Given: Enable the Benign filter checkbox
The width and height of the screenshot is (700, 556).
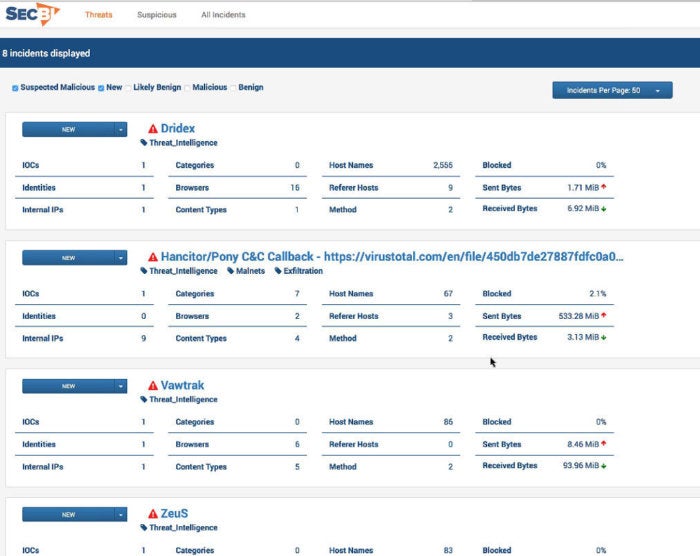Looking at the screenshot, I should [233, 88].
